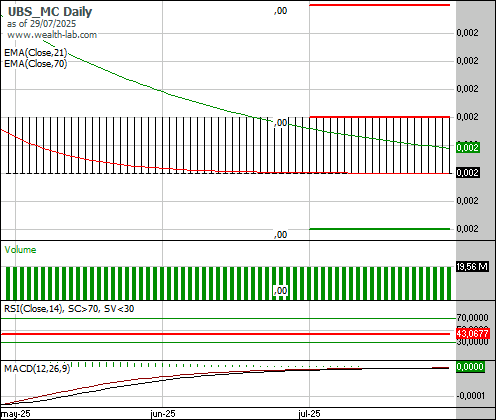Click the may-25 date axis label
The image size is (496, 420).
pyautogui.click(x=15, y=414)
